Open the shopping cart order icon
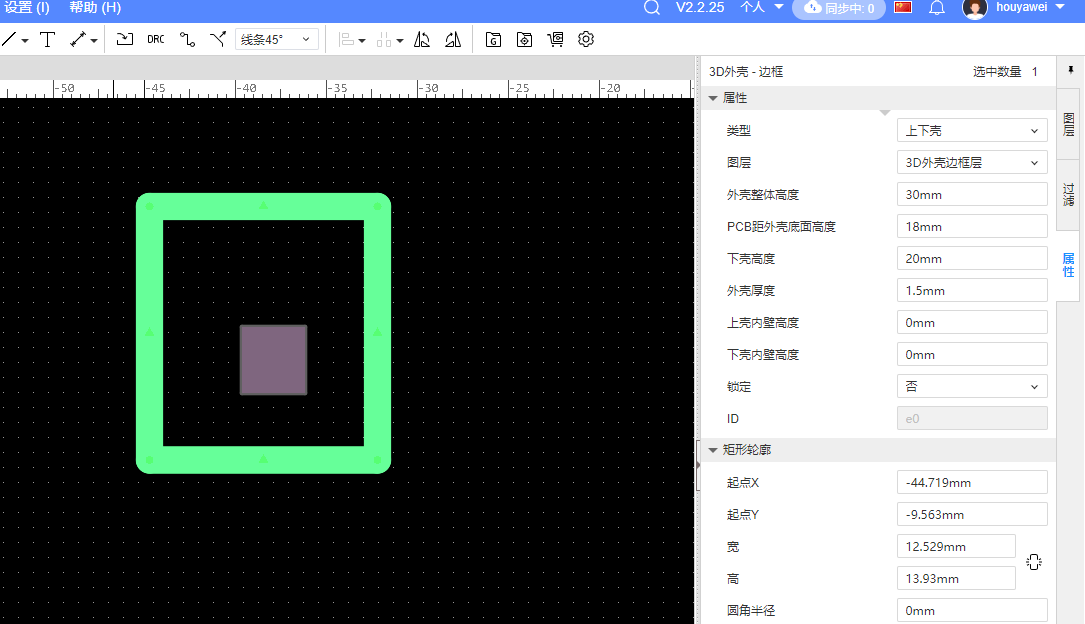The height and width of the screenshot is (624, 1085). click(x=555, y=40)
